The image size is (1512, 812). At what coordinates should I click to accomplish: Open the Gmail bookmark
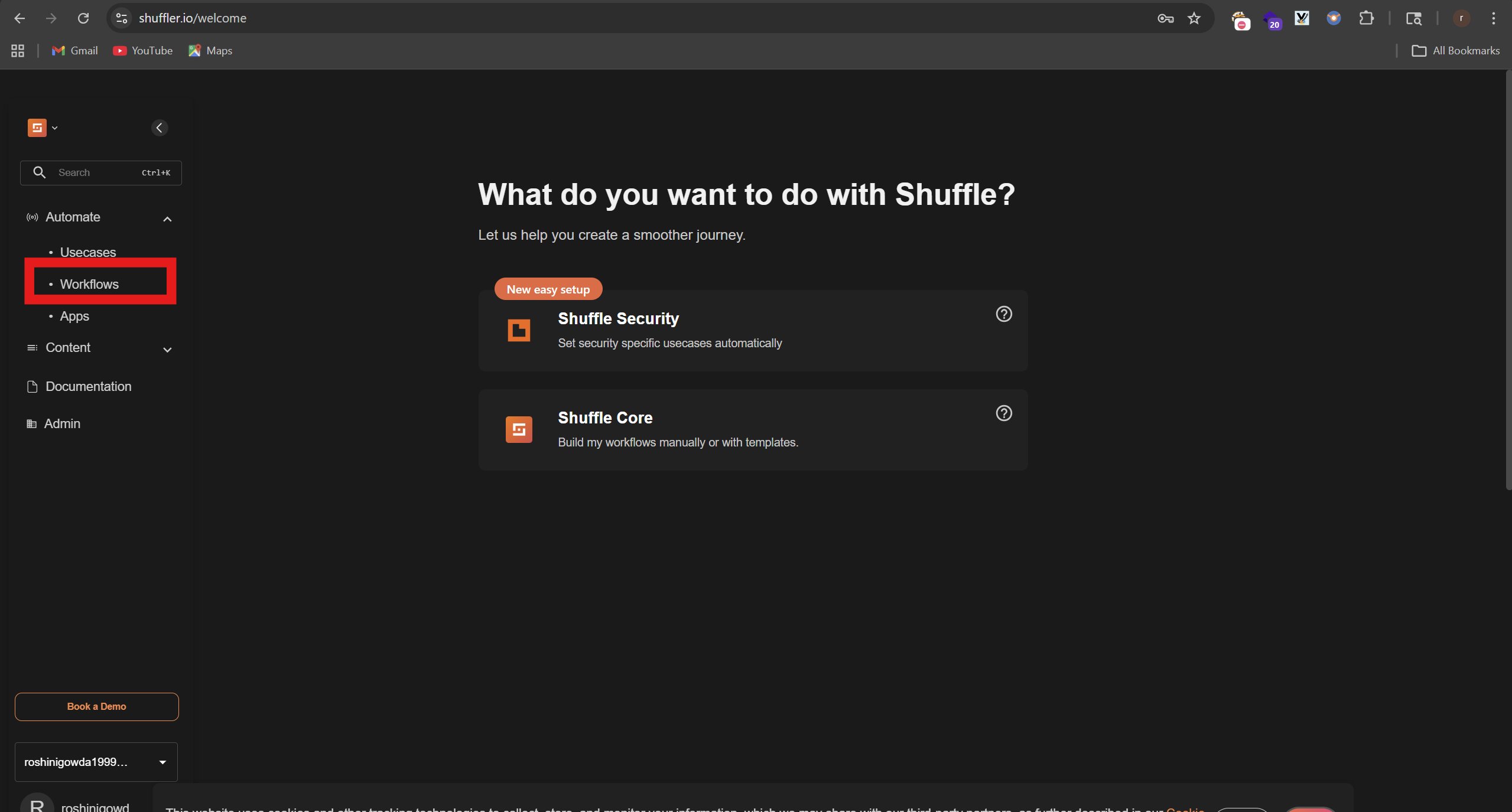[75, 51]
